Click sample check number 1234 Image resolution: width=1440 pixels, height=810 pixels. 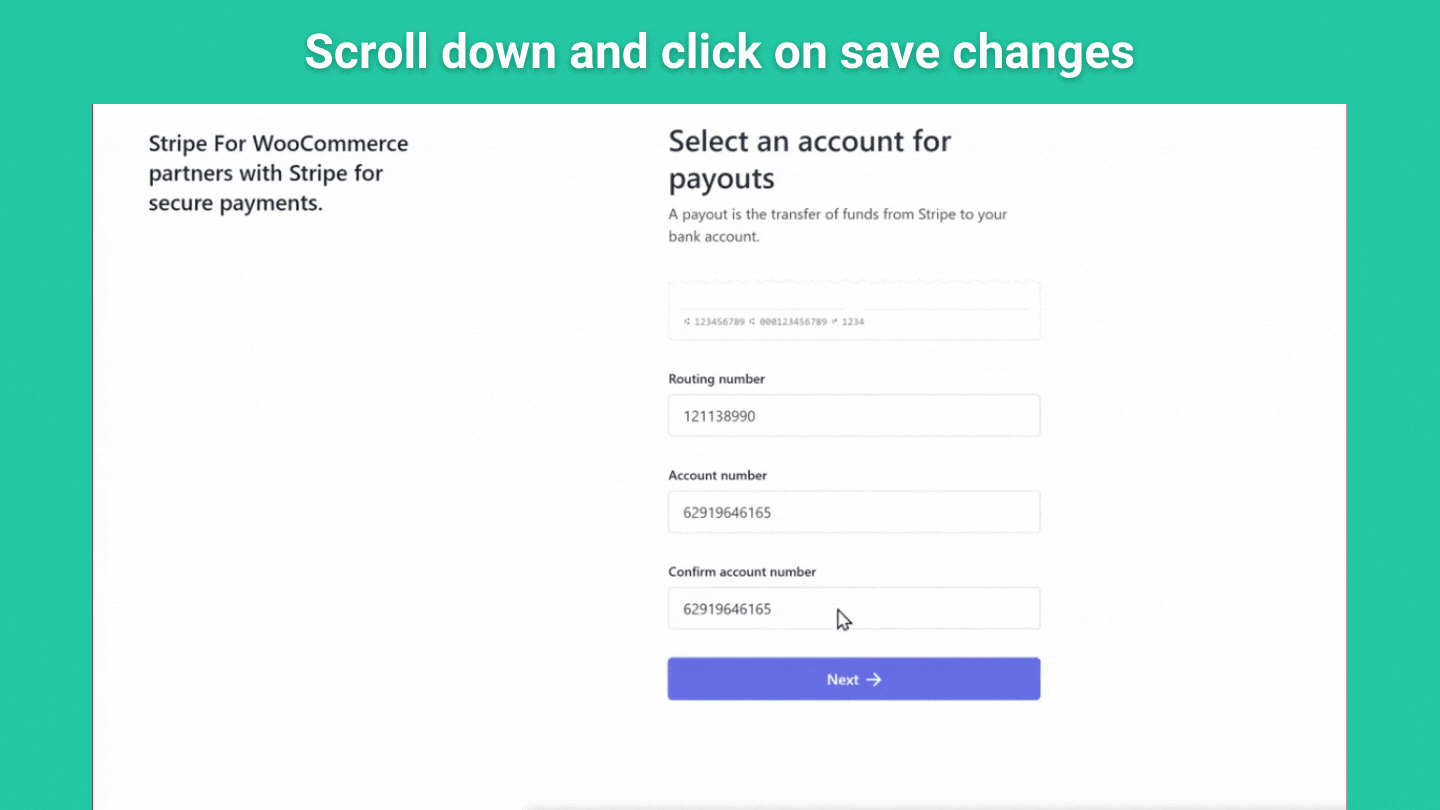pyautogui.click(x=853, y=322)
